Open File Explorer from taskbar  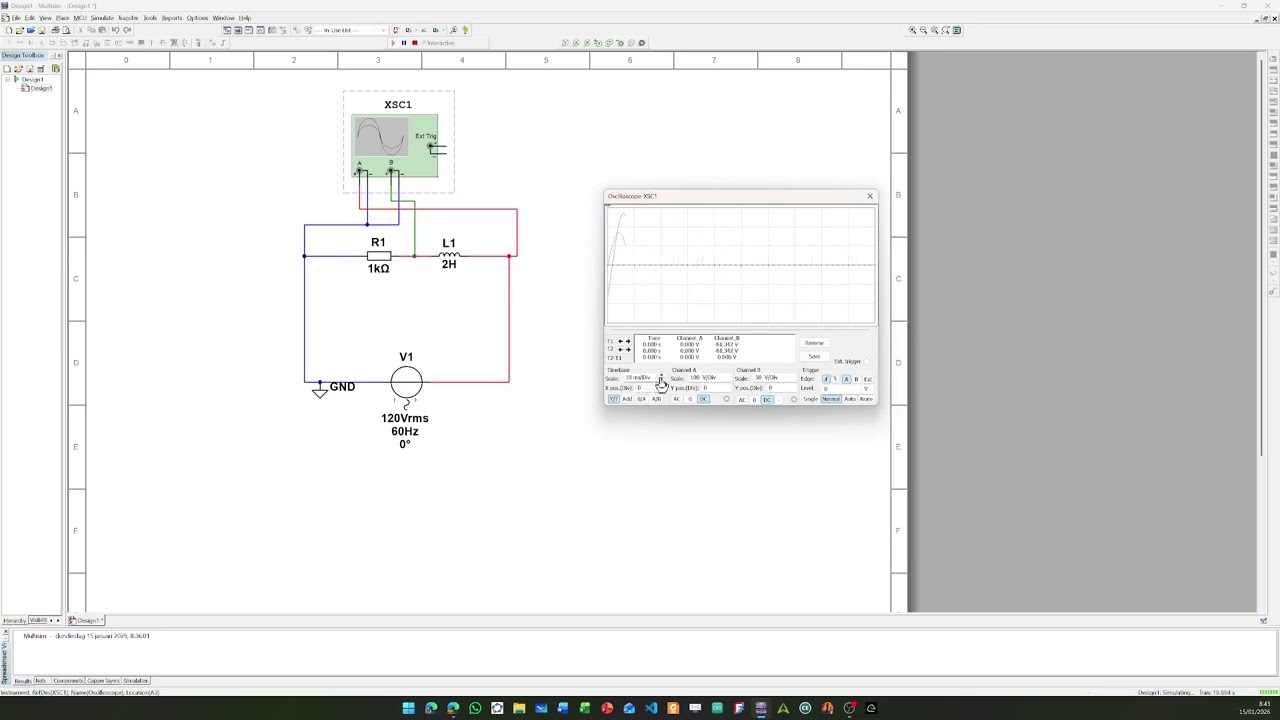click(x=519, y=708)
